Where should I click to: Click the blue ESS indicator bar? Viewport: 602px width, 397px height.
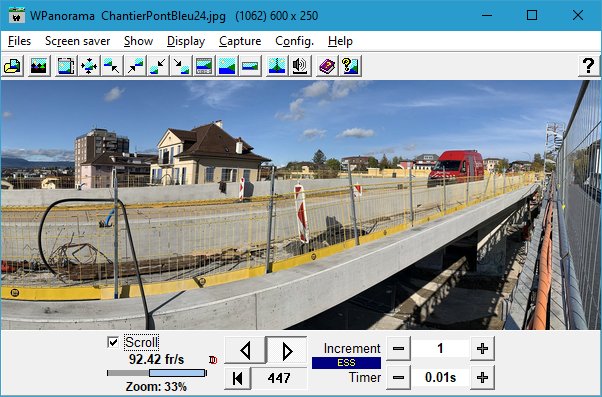click(x=346, y=363)
